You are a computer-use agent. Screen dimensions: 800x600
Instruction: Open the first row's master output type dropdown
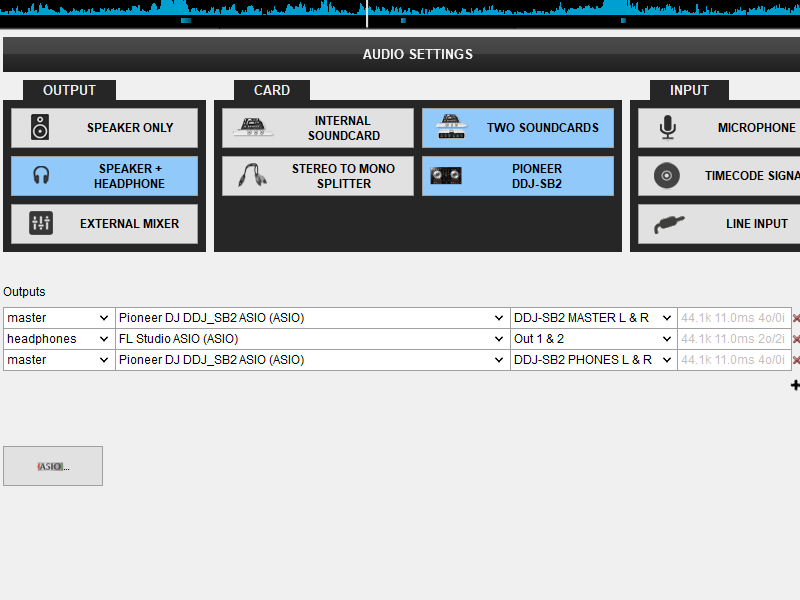[59, 318]
